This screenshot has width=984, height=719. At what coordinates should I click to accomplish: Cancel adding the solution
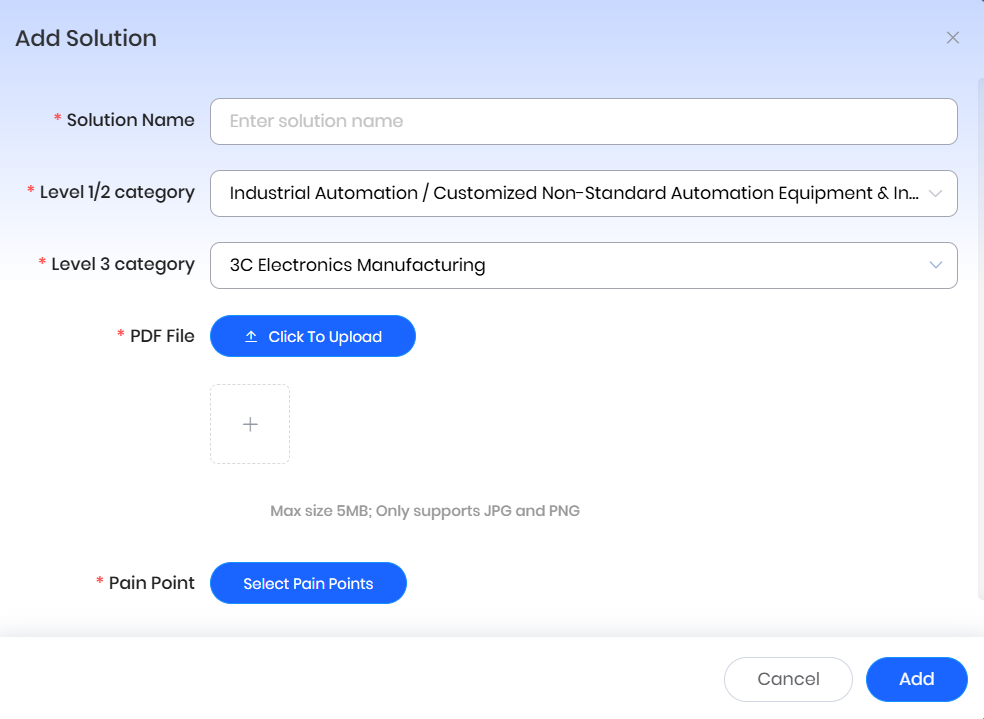click(788, 679)
